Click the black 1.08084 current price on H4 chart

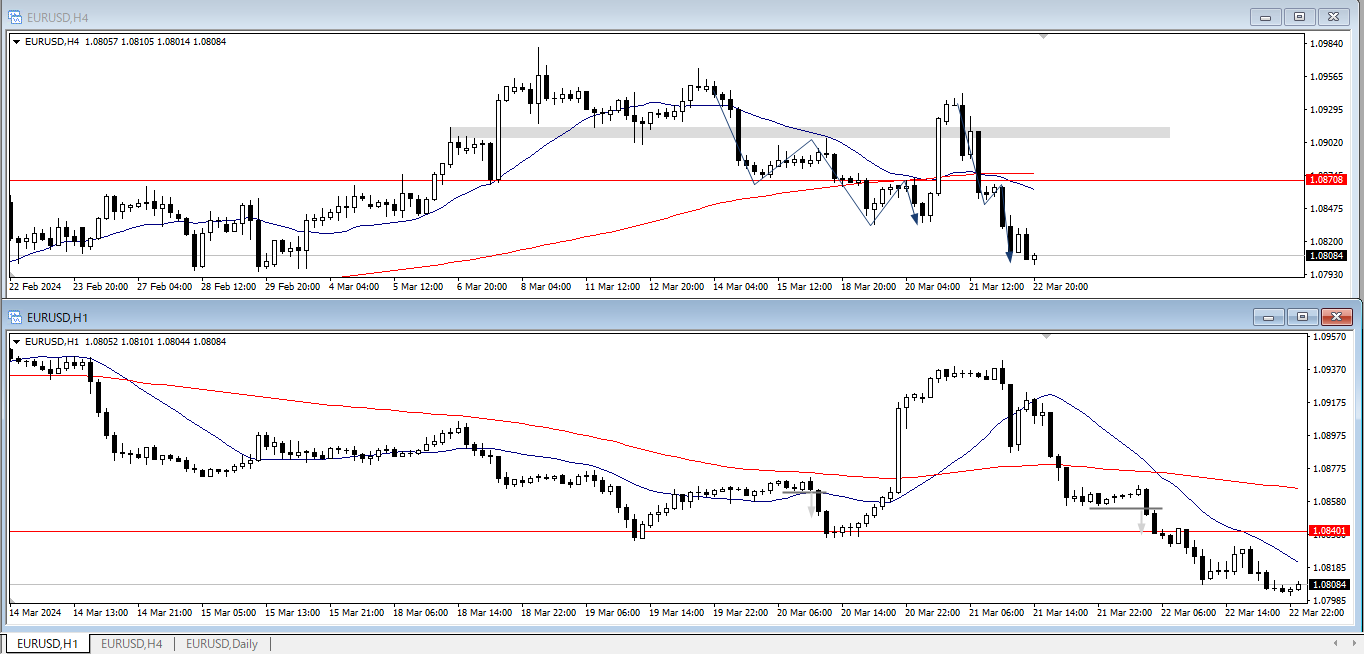click(x=1326, y=255)
